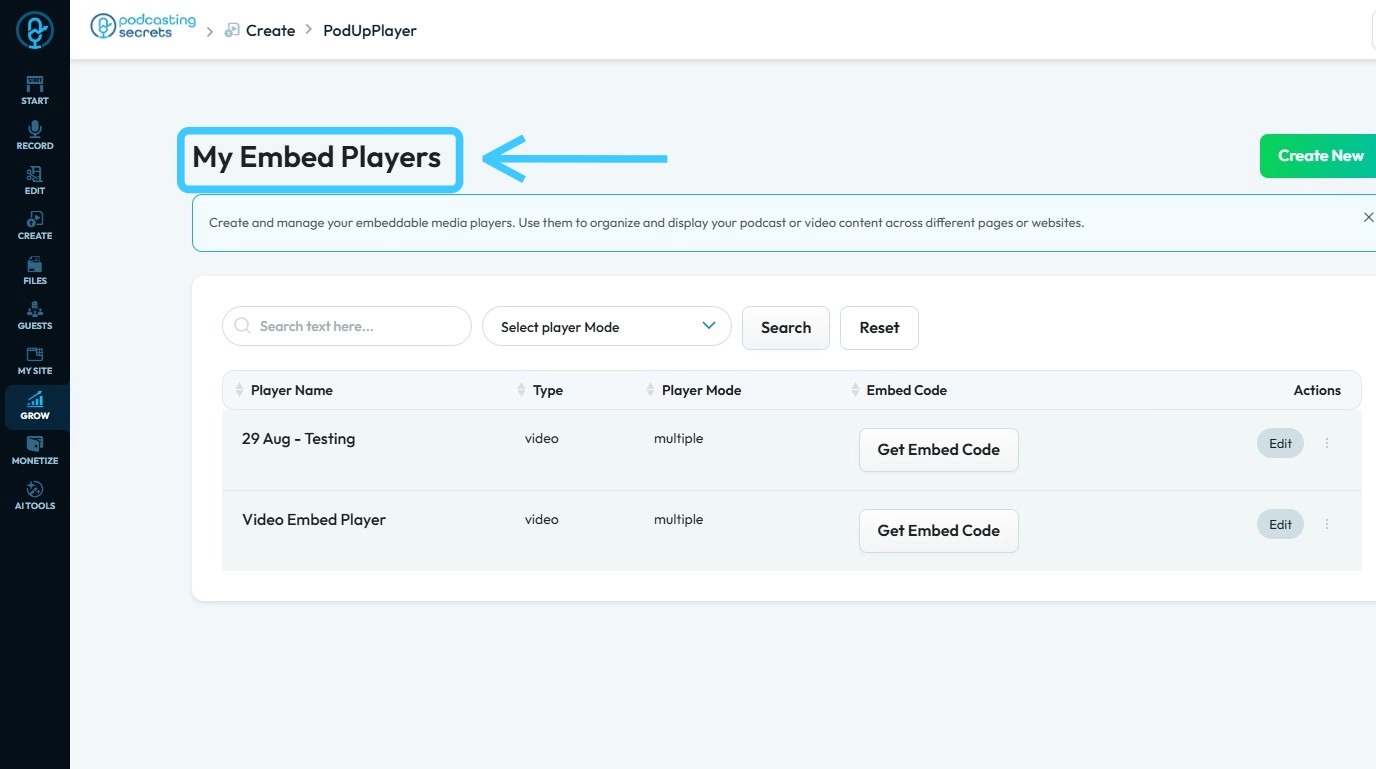Open more actions menu for Video Embed Player

point(1327,524)
